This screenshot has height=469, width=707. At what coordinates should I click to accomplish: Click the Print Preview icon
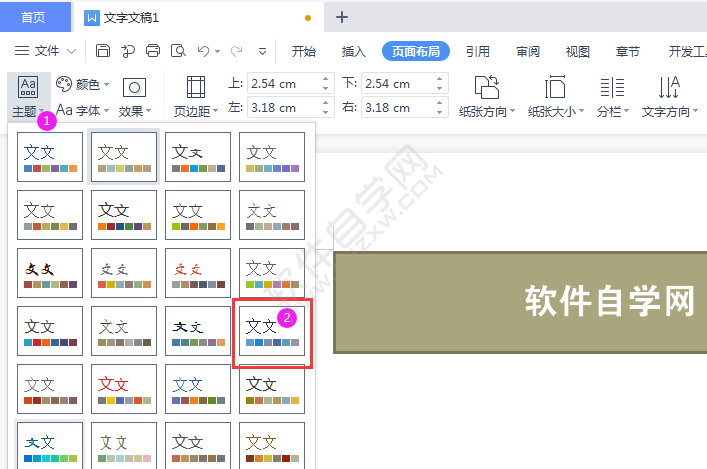178,51
